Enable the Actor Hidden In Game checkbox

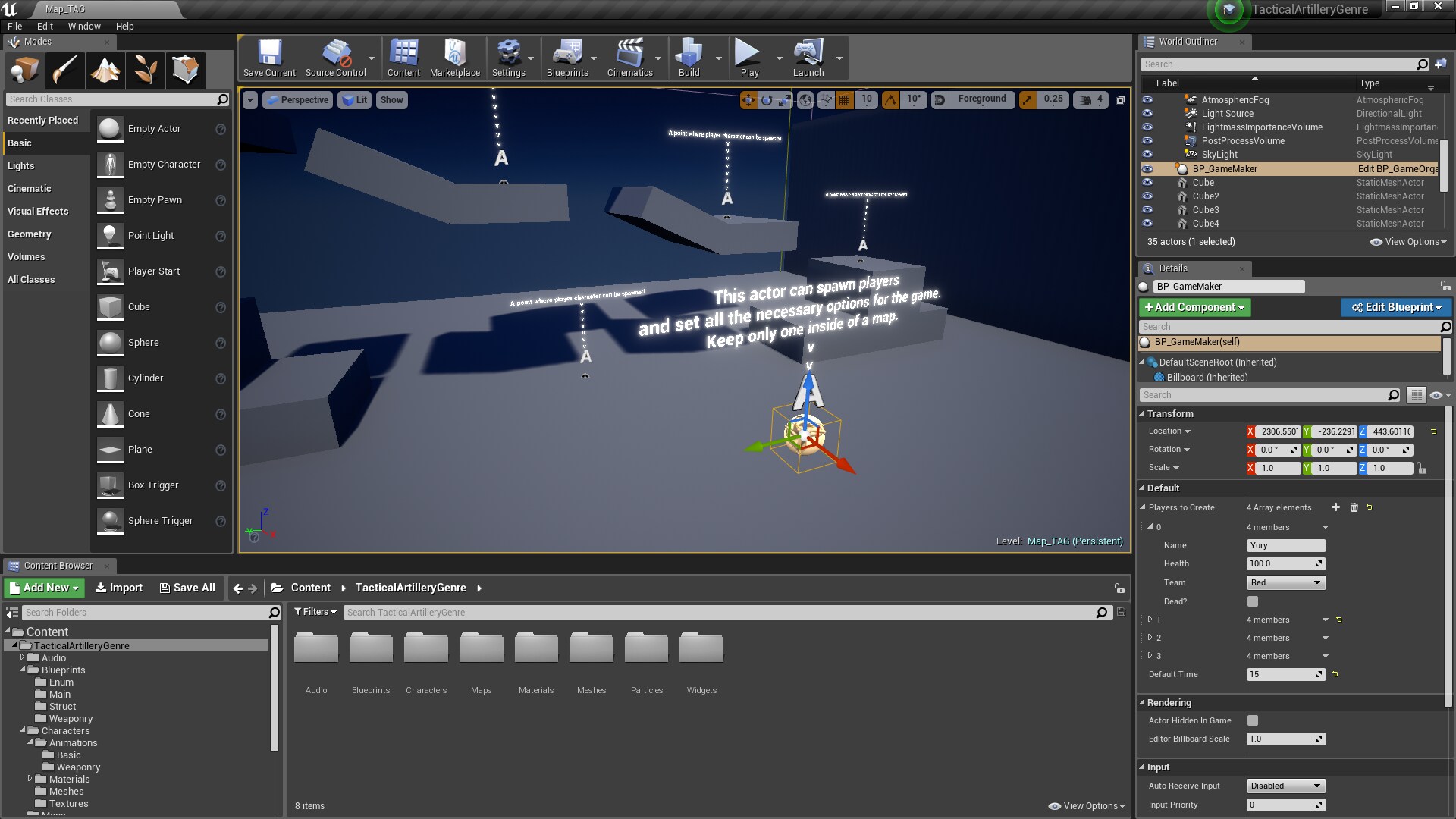(1253, 720)
